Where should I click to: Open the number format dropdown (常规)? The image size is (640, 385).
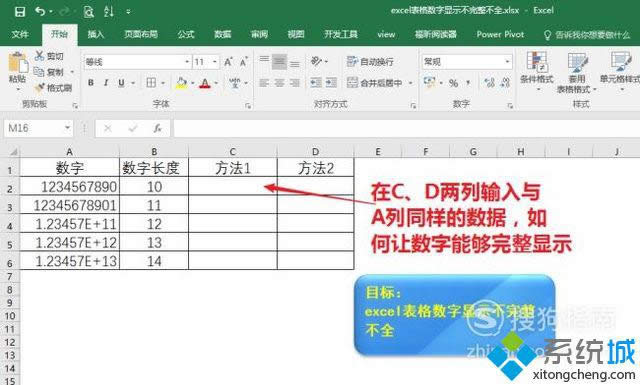point(507,62)
